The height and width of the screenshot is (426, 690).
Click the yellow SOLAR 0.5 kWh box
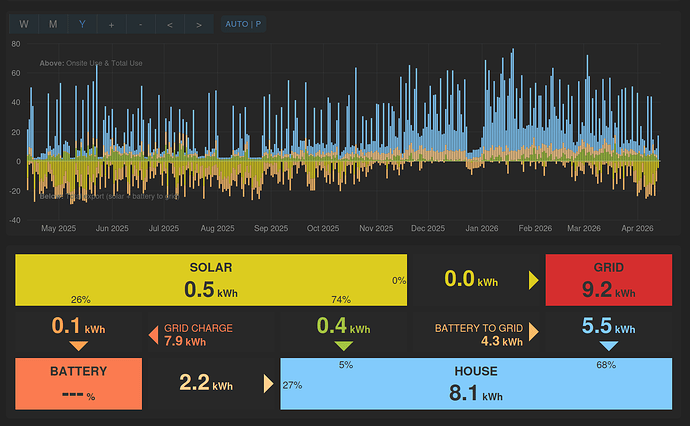tap(211, 280)
